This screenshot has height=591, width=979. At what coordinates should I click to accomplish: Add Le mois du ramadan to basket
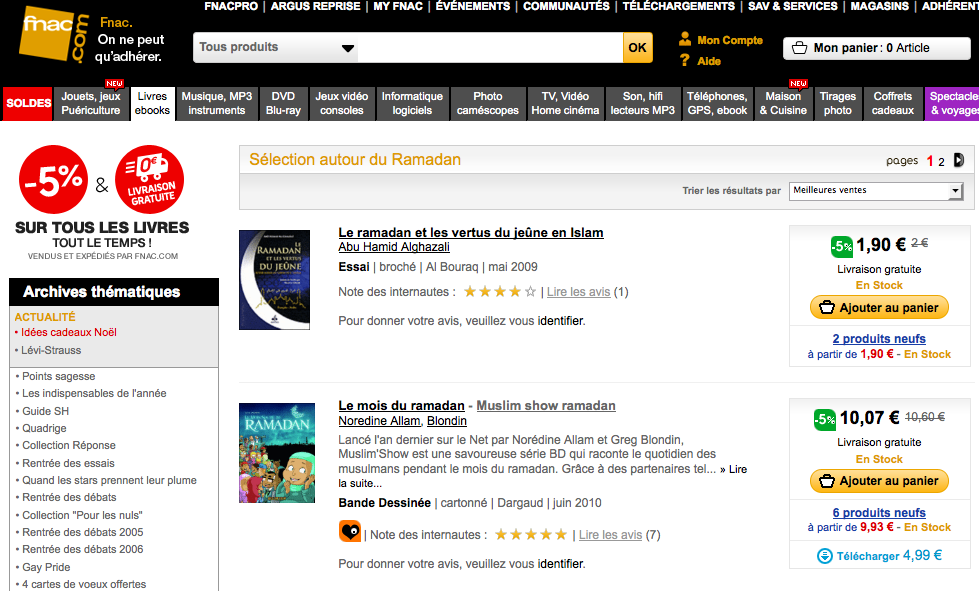click(879, 481)
